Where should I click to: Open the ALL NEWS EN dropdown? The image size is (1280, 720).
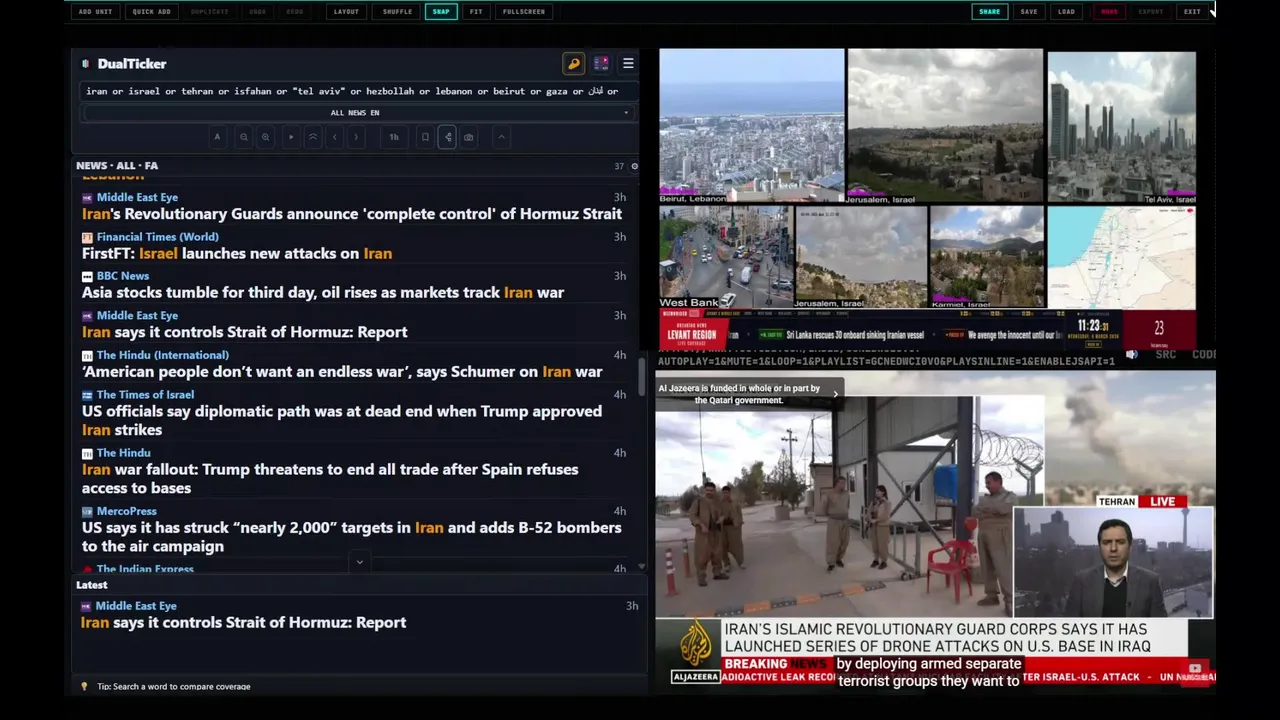[357, 113]
